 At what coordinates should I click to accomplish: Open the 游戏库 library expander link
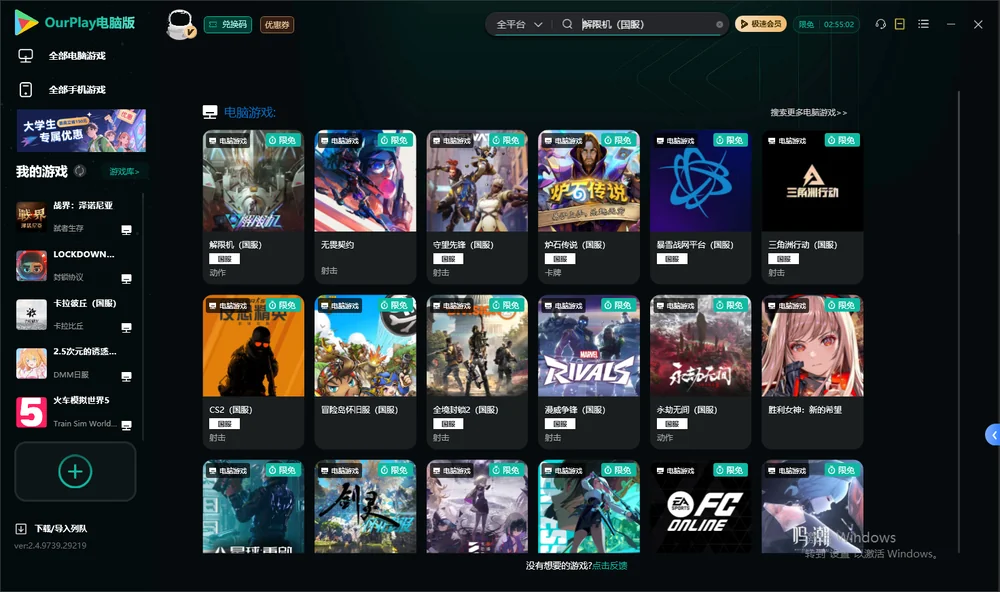(x=124, y=172)
